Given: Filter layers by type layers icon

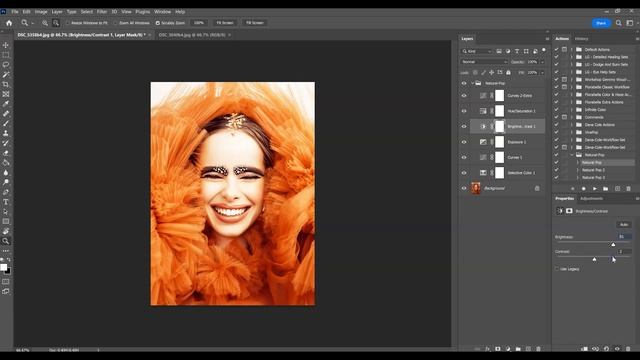Looking at the screenshot, I should [x=517, y=51].
